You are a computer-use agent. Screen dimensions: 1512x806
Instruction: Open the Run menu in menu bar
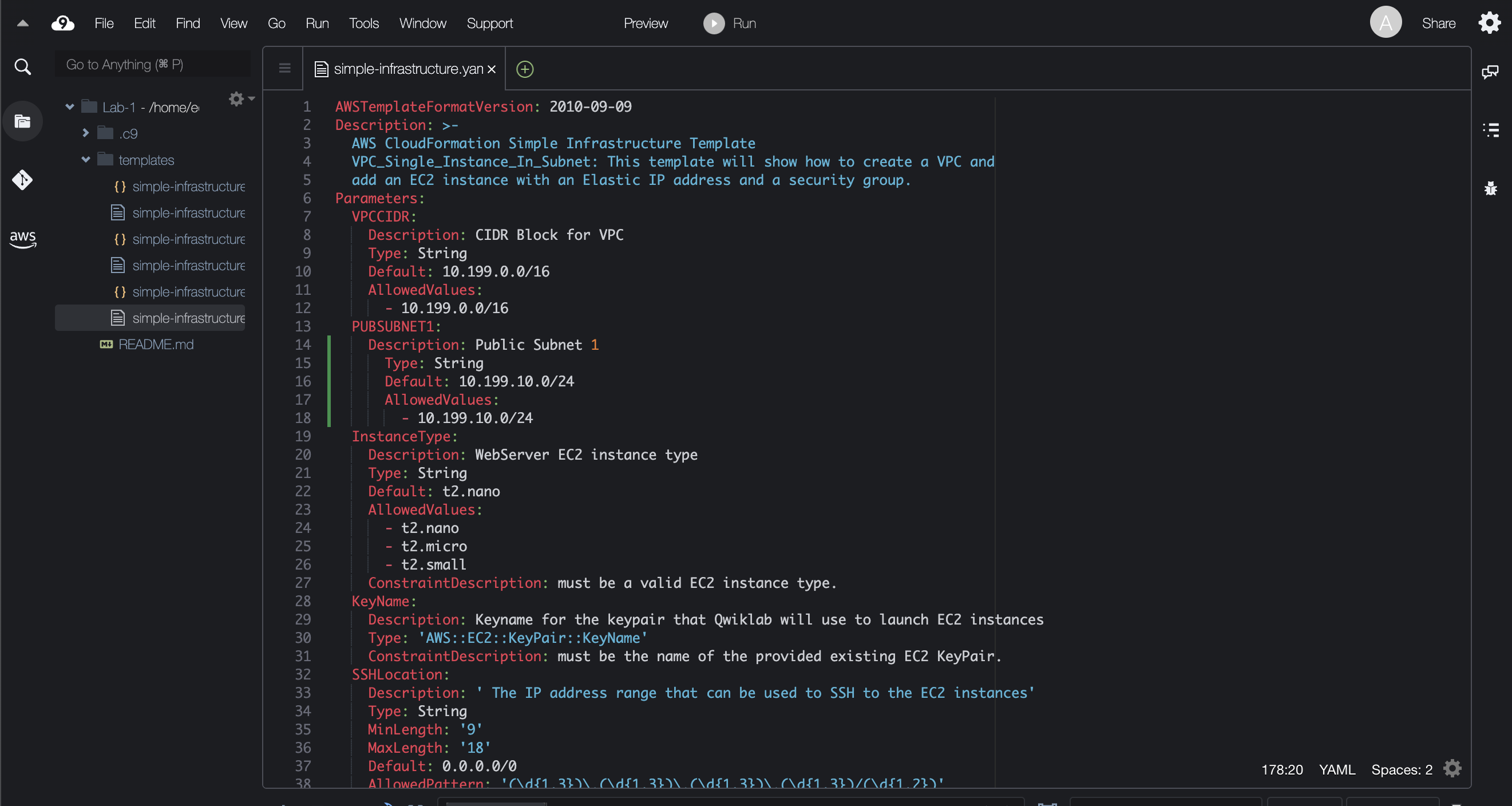point(317,23)
